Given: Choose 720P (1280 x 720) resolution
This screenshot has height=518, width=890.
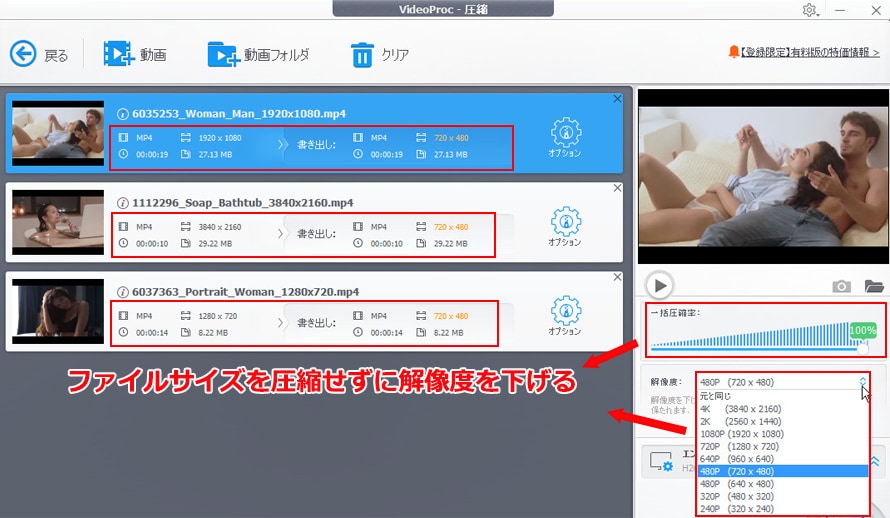Looking at the screenshot, I should [x=783, y=447].
